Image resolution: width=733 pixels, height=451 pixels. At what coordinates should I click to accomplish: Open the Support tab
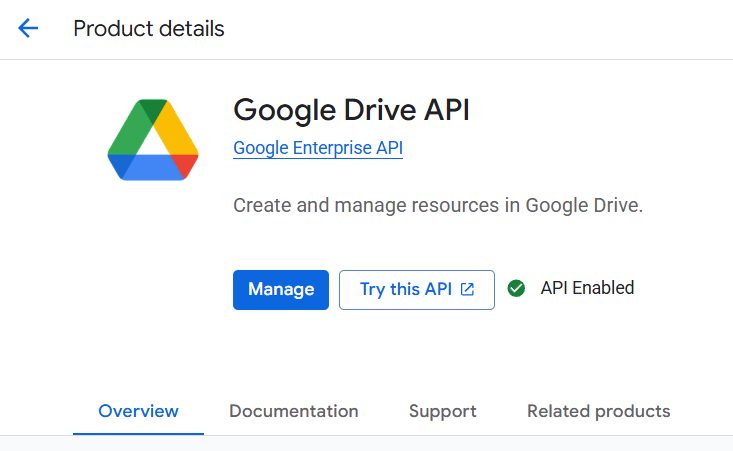pyautogui.click(x=442, y=411)
